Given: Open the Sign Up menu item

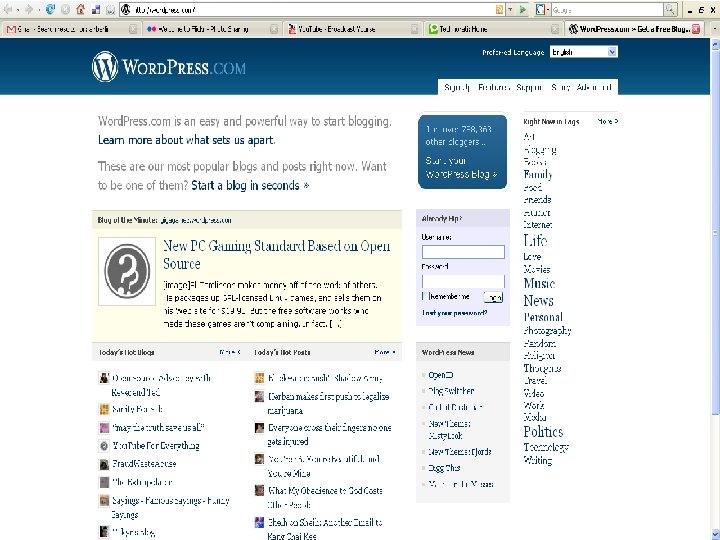Looking at the screenshot, I should (457, 87).
